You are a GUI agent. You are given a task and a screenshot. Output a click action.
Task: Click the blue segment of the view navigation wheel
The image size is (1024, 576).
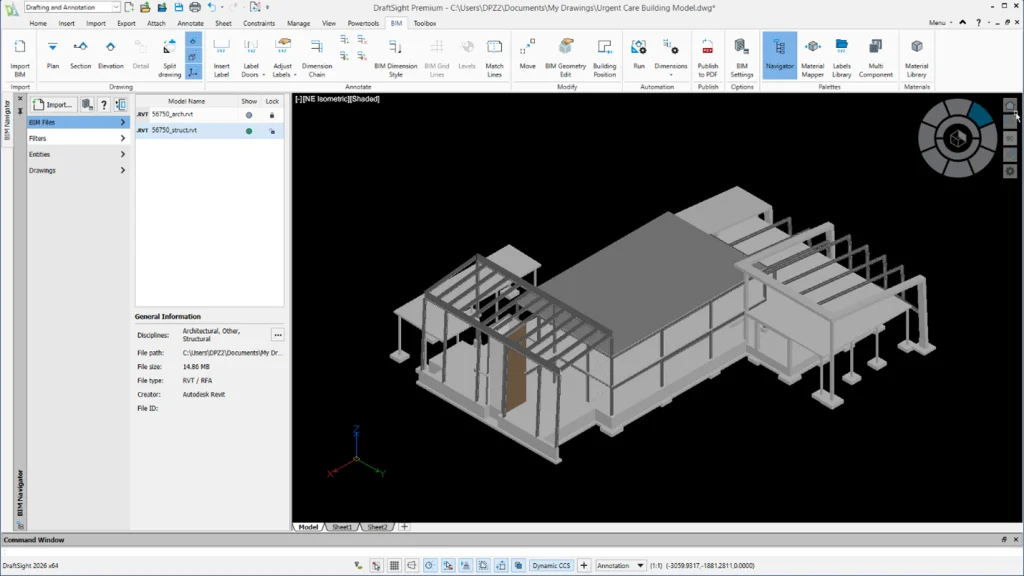pyautogui.click(x=980, y=115)
